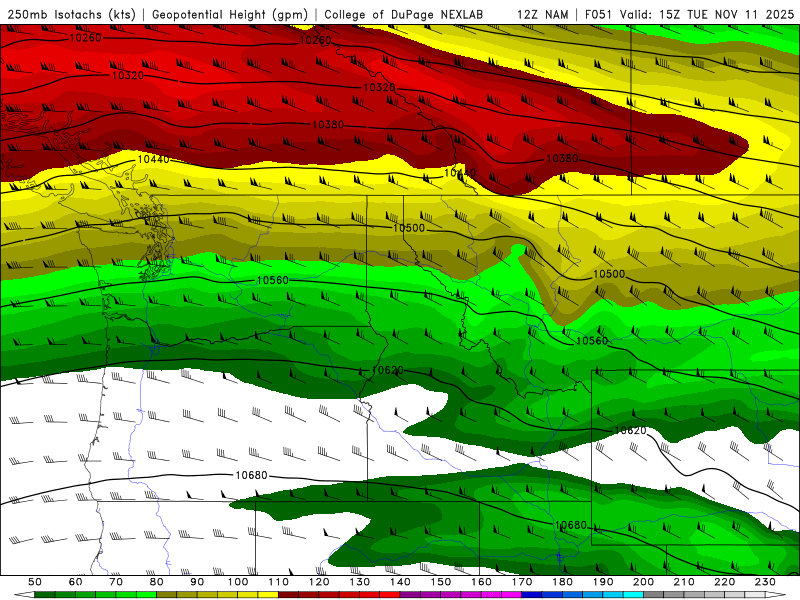Click the leftmost 10380 contour label
Image resolution: width=800 pixels, height=600 pixels.
pos(328,124)
